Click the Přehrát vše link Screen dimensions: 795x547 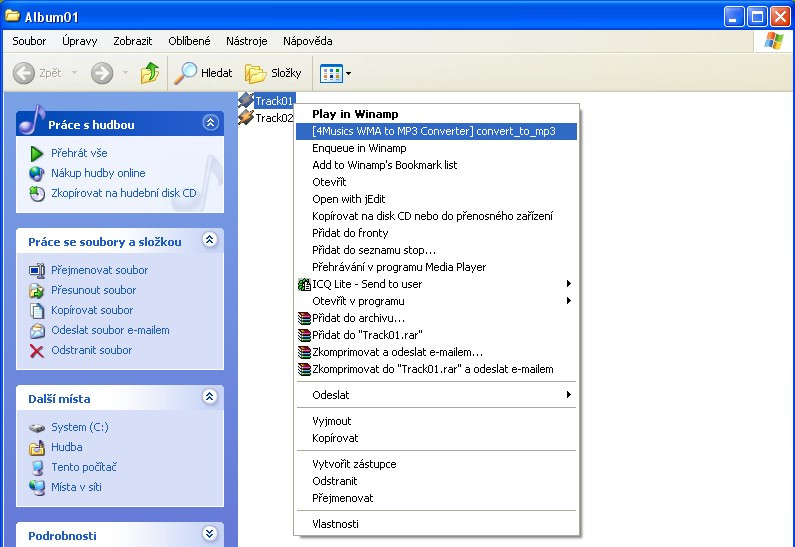tap(79, 153)
